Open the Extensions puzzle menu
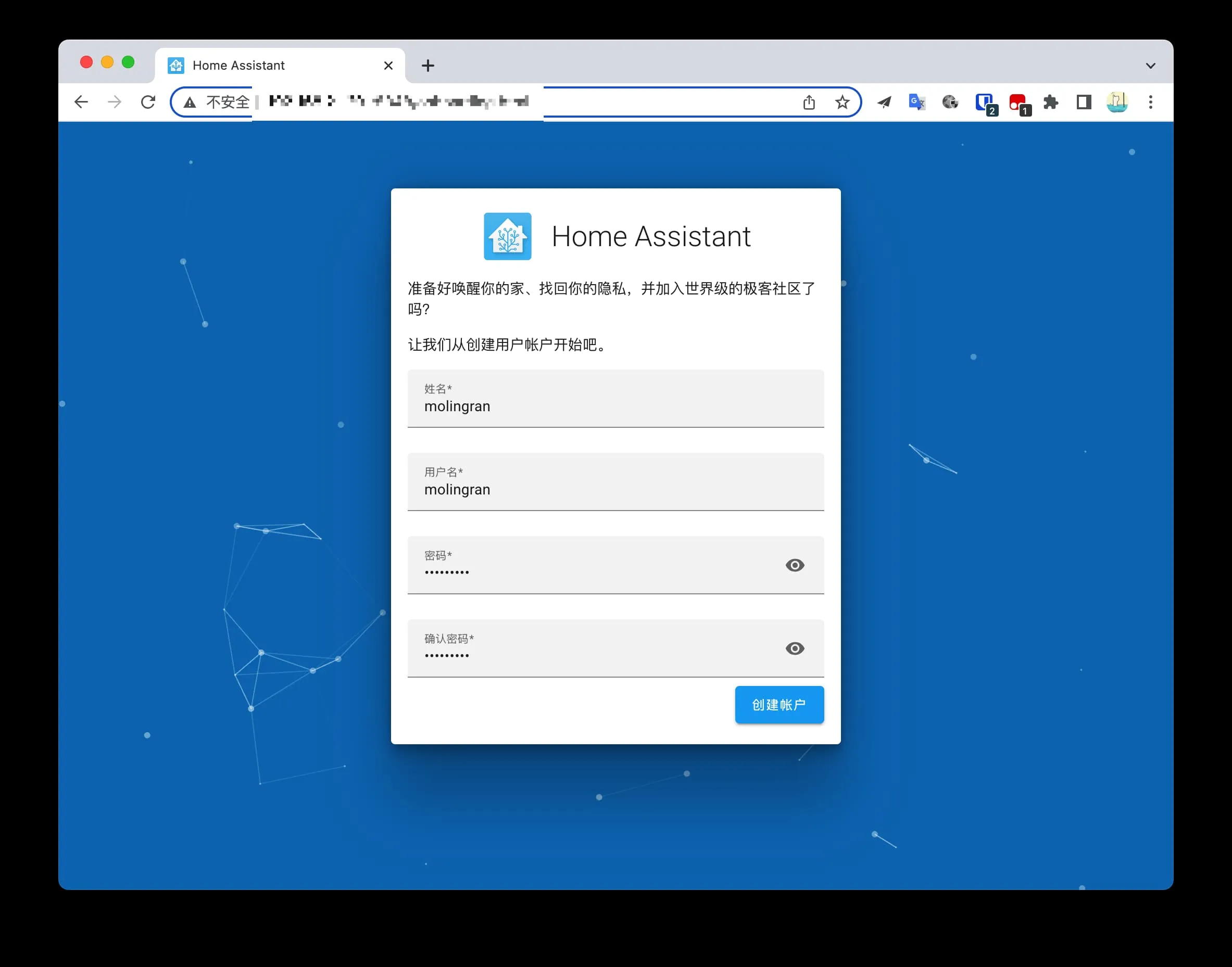The height and width of the screenshot is (967, 1232). coord(1051,102)
